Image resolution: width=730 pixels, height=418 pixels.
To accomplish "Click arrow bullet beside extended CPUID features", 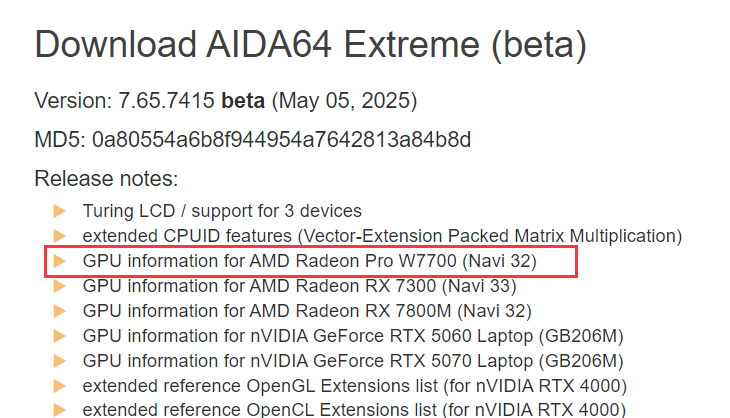I will click(59, 236).
